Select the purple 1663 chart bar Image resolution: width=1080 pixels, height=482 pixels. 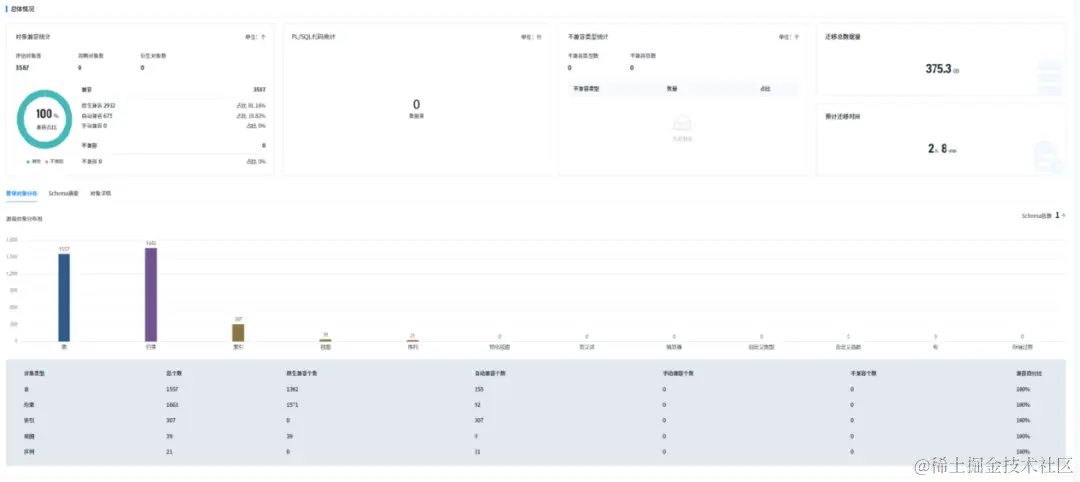[x=151, y=295]
